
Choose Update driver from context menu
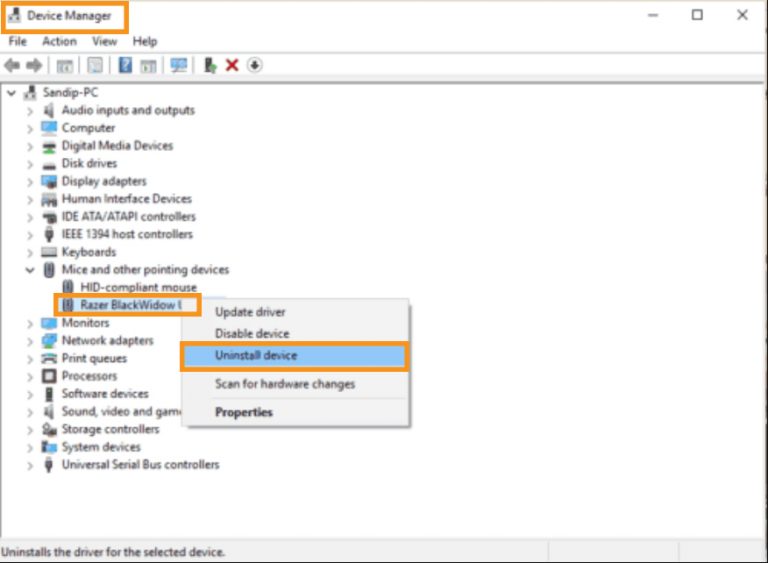click(x=296, y=312)
